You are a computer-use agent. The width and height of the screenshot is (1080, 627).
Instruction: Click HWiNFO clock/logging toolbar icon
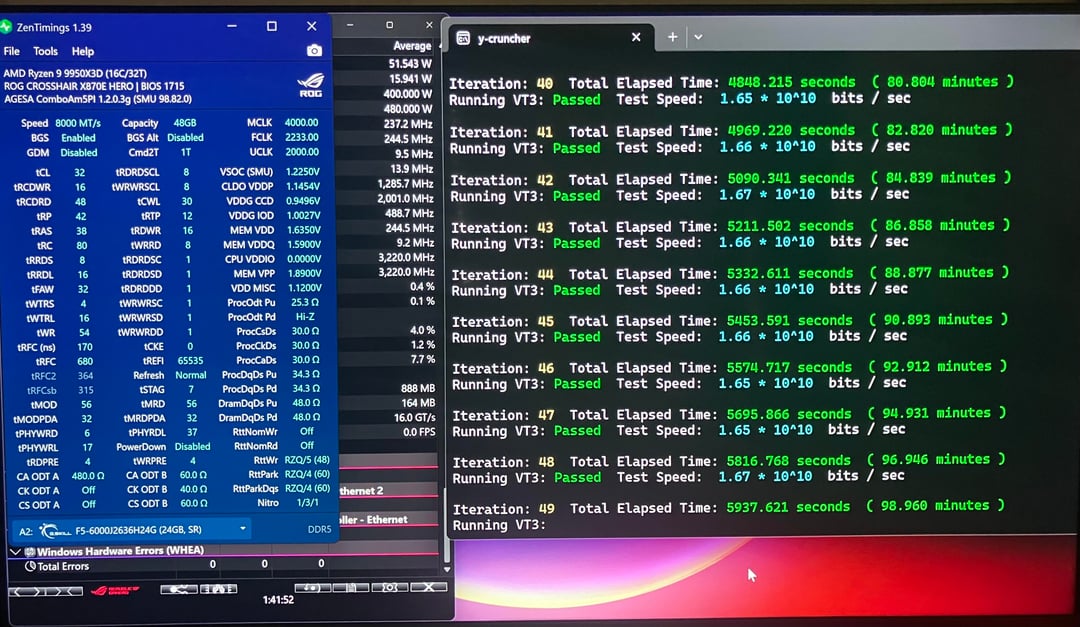218,589
